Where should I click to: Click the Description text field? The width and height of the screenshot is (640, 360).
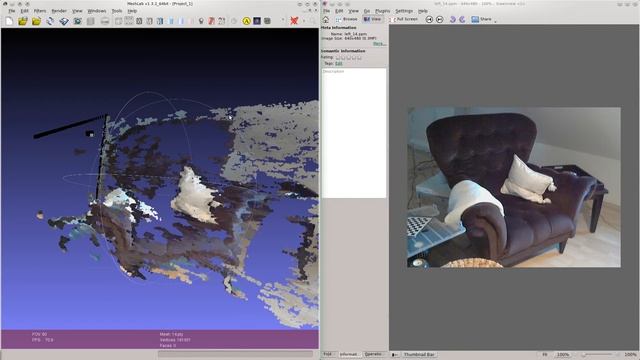click(x=354, y=133)
